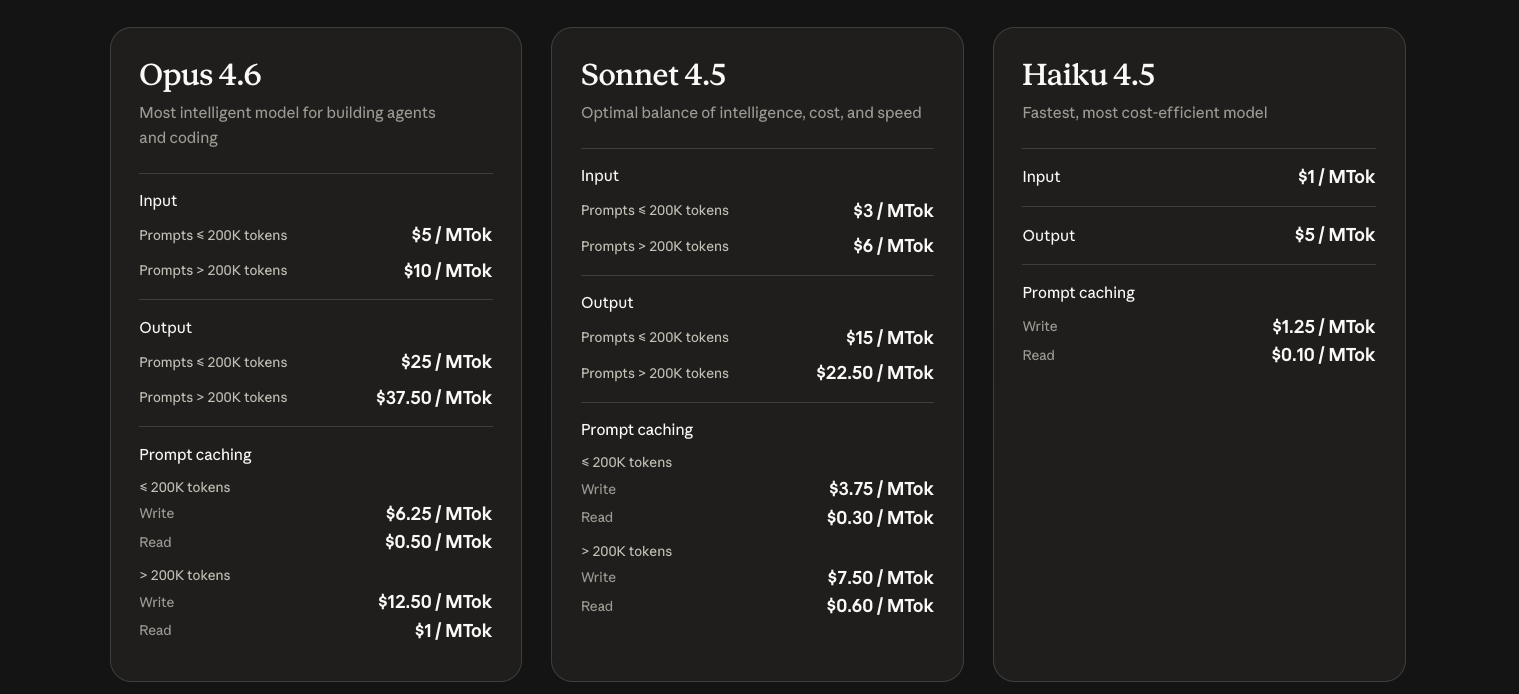Click the "$1.25 / MTok" cache write price
The height and width of the screenshot is (694, 1519).
(x=1323, y=327)
